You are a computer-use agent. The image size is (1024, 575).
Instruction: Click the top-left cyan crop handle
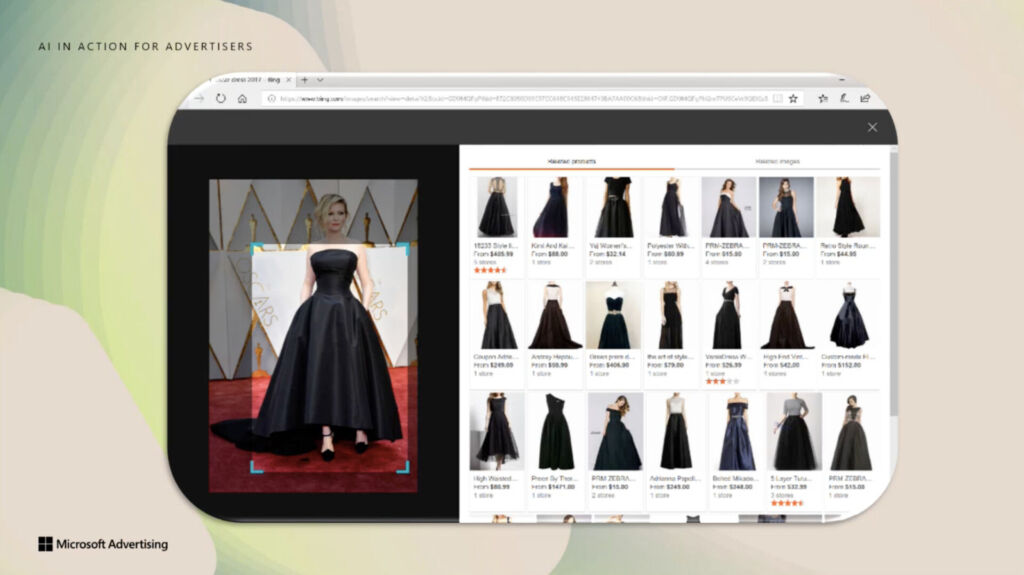coord(257,248)
